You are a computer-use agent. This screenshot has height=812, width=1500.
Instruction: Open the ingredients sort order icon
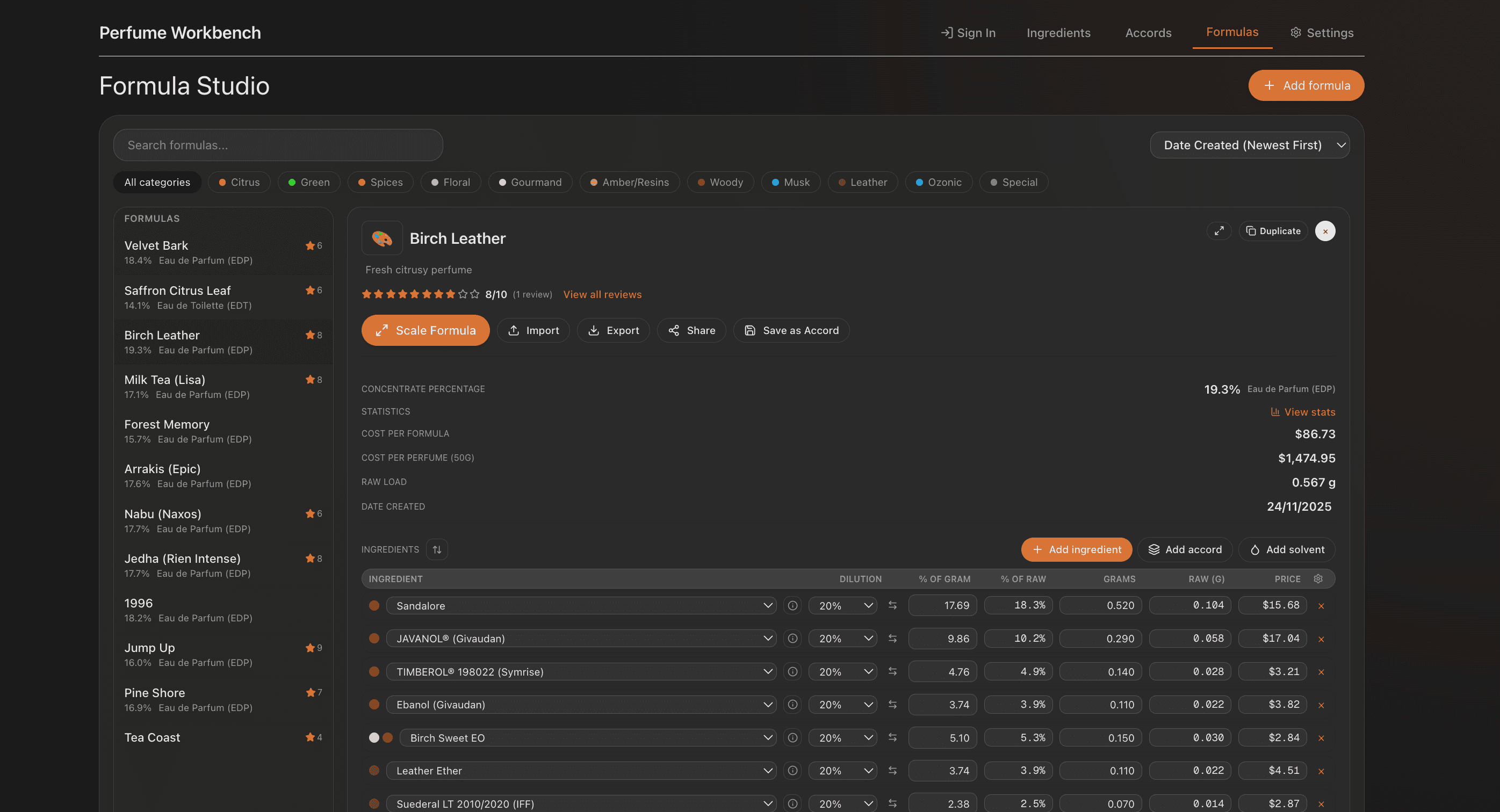coord(437,549)
